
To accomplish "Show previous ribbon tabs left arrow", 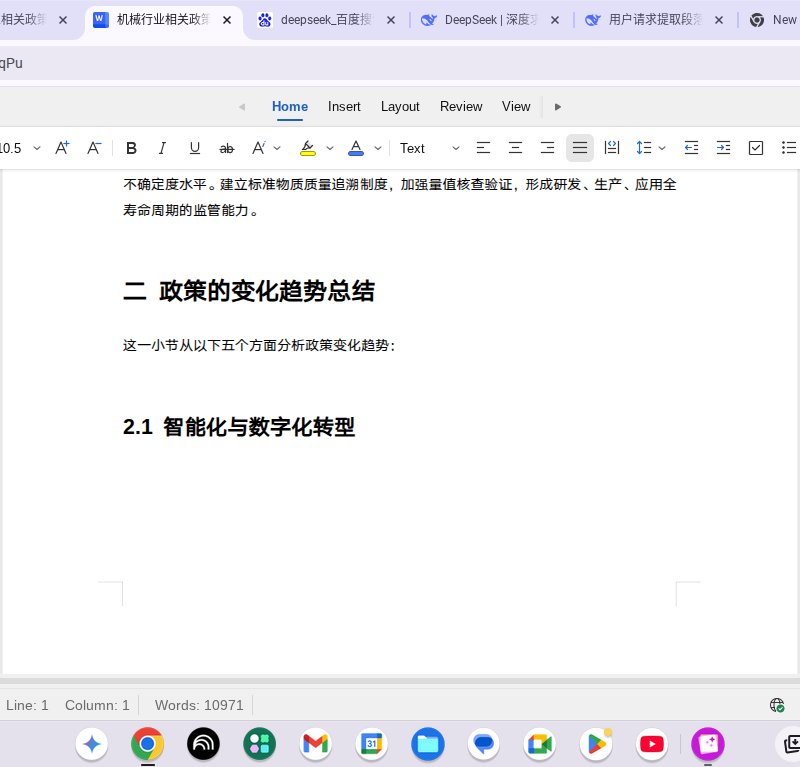I will [242, 107].
